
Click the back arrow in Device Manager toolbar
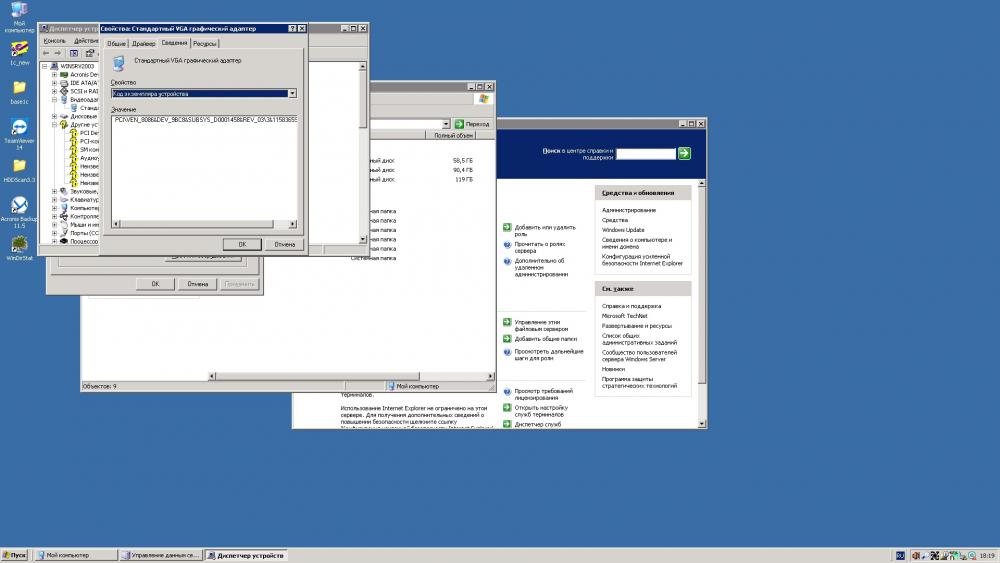tap(46, 53)
